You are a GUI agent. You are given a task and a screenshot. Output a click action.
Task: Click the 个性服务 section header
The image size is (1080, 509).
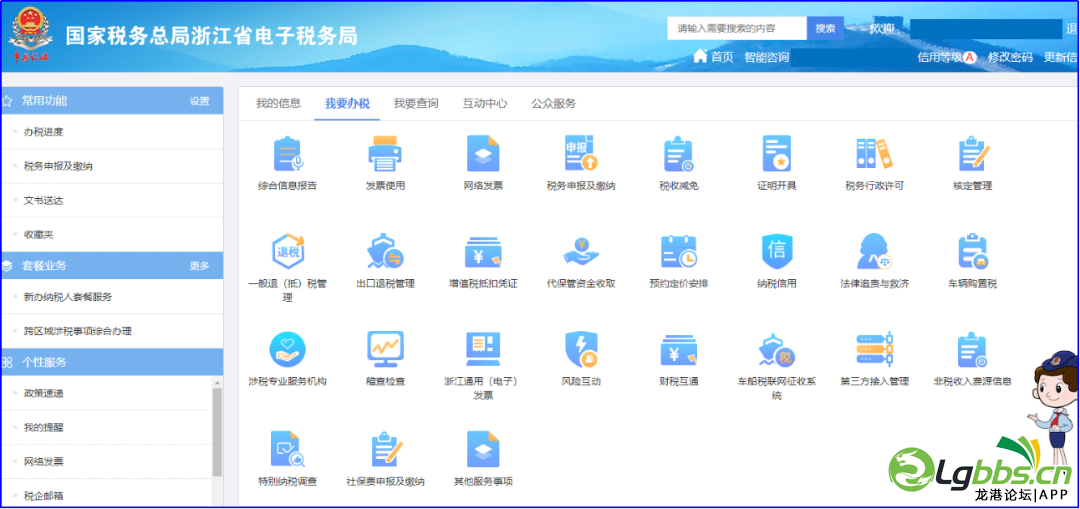(112, 362)
